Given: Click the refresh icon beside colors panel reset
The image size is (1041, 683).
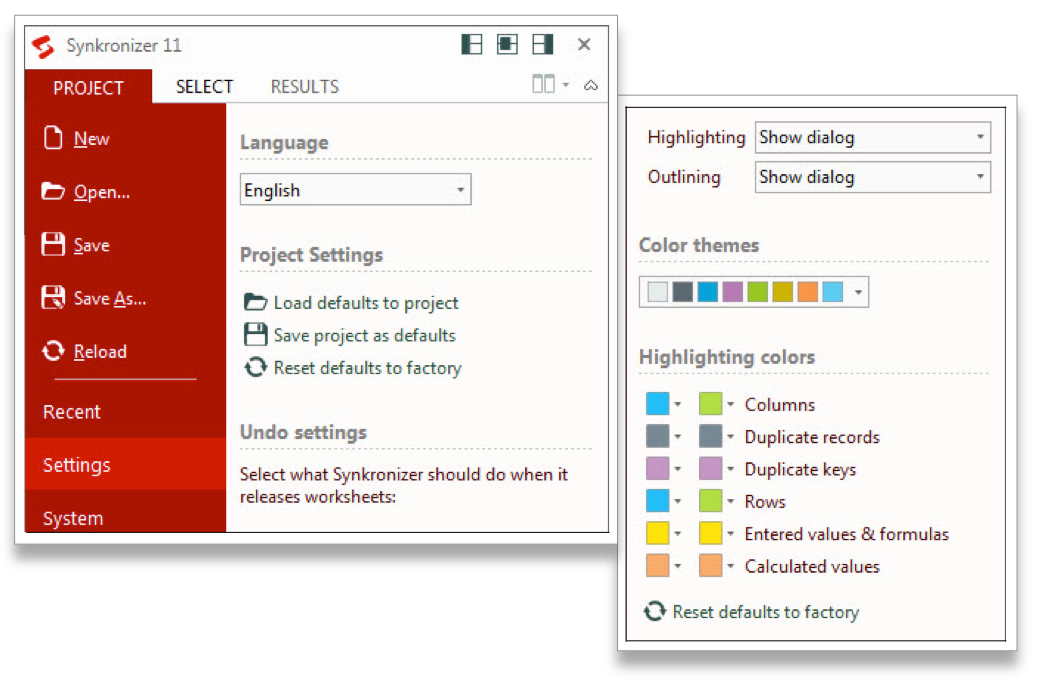Looking at the screenshot, I should click(655, 611).
